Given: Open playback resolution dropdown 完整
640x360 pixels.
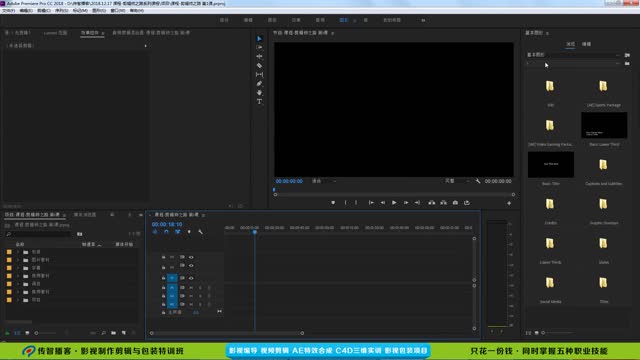Looking at the screenshot, I should click(x=457, y=181).
